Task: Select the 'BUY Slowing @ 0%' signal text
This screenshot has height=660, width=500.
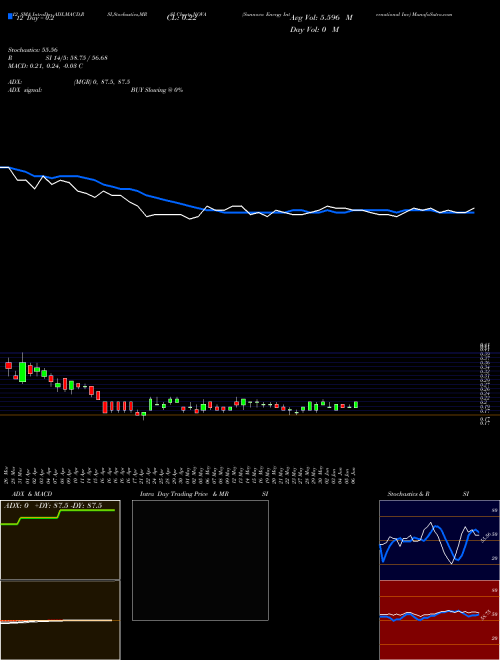Action: (157, 90)
